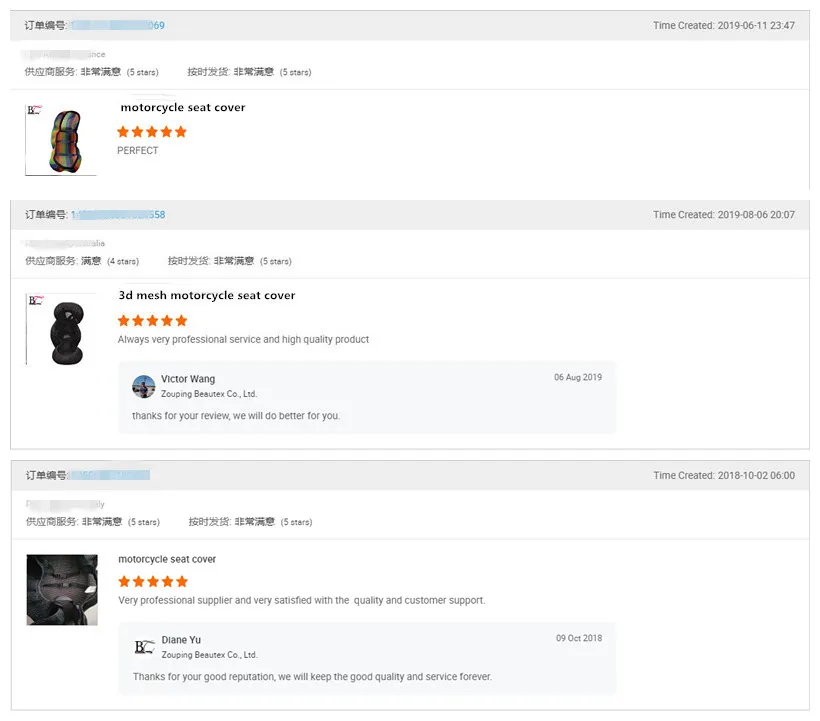Open the blurred third order number link
Viewport: 820px width, 721px height.
(110, 475)
